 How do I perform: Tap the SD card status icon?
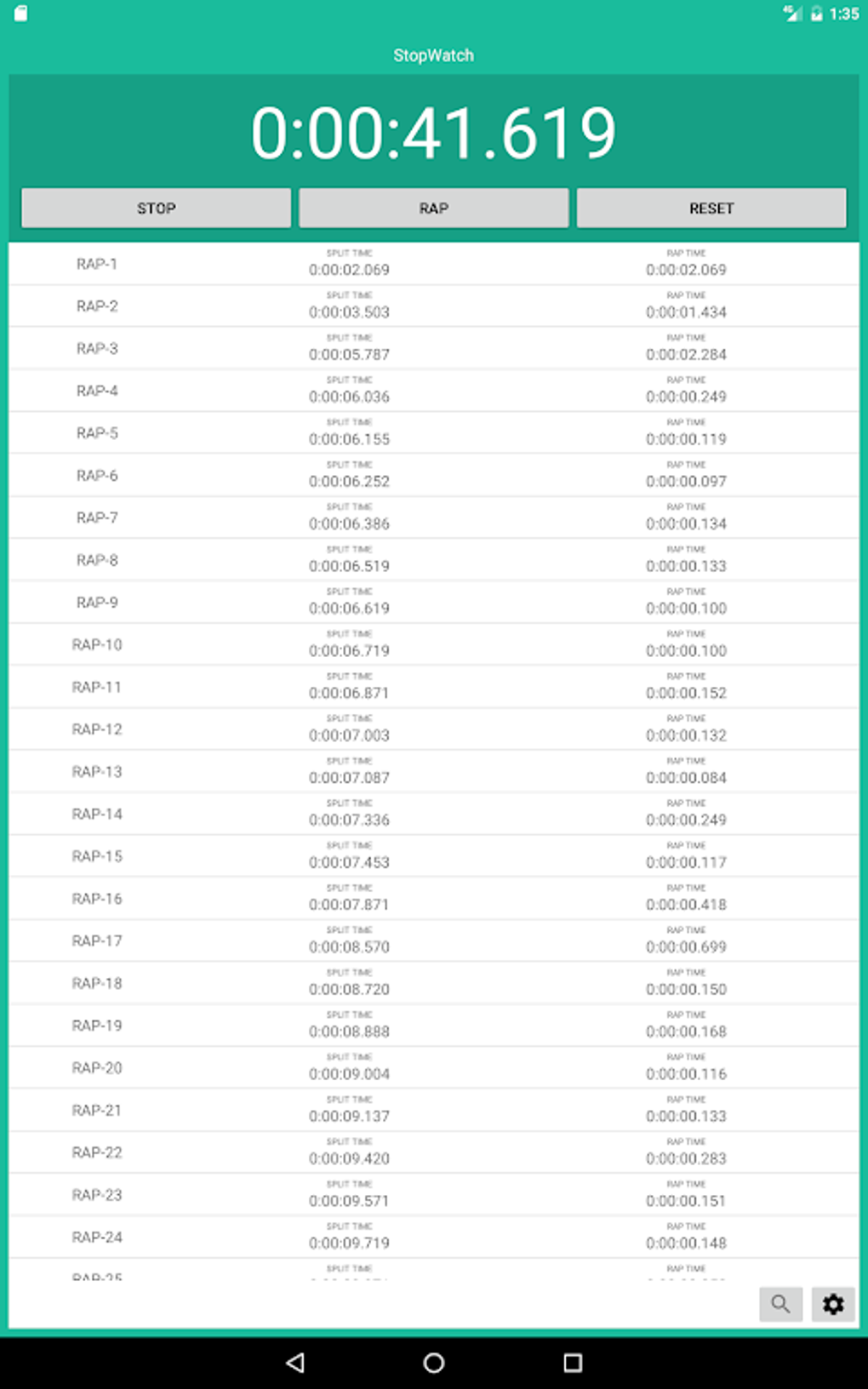[20, 14]
